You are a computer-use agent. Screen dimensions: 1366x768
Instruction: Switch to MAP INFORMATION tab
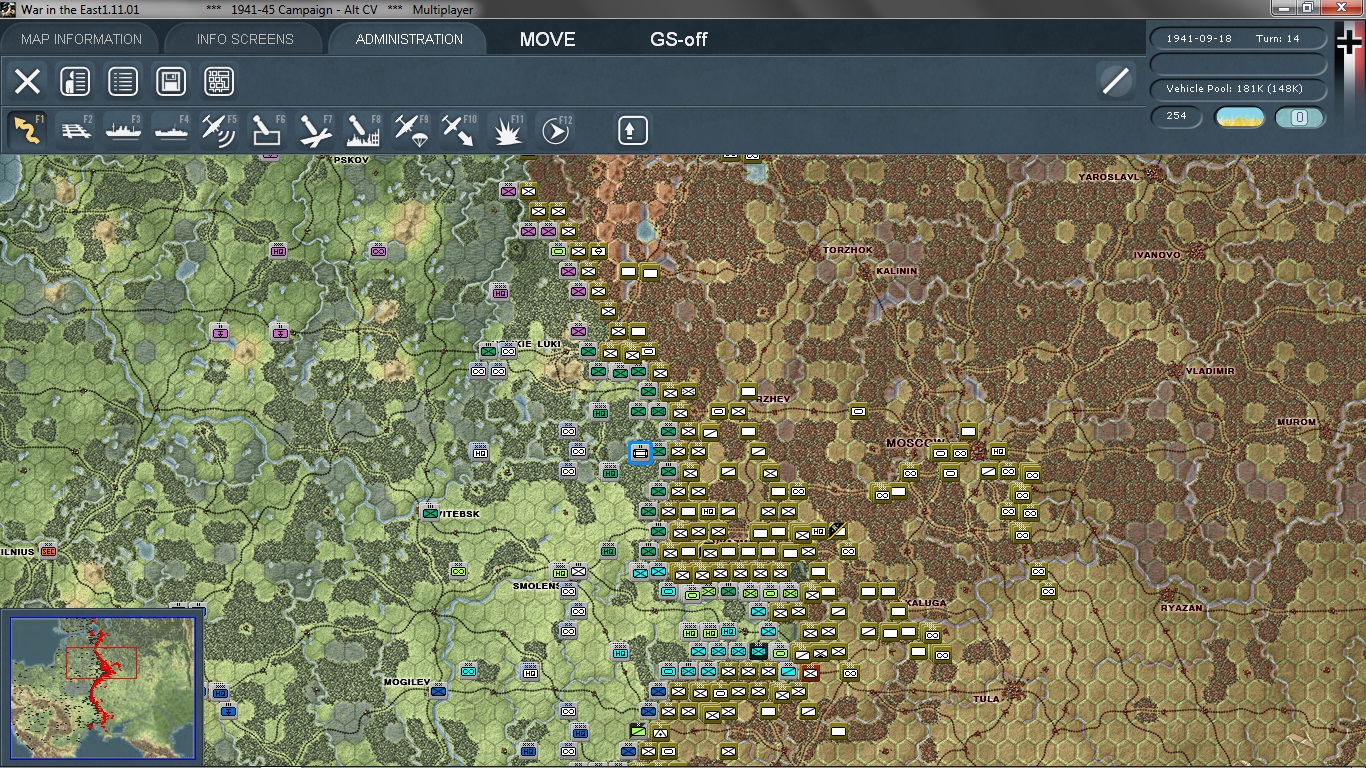pyautogui.click(x=82, y=39)
